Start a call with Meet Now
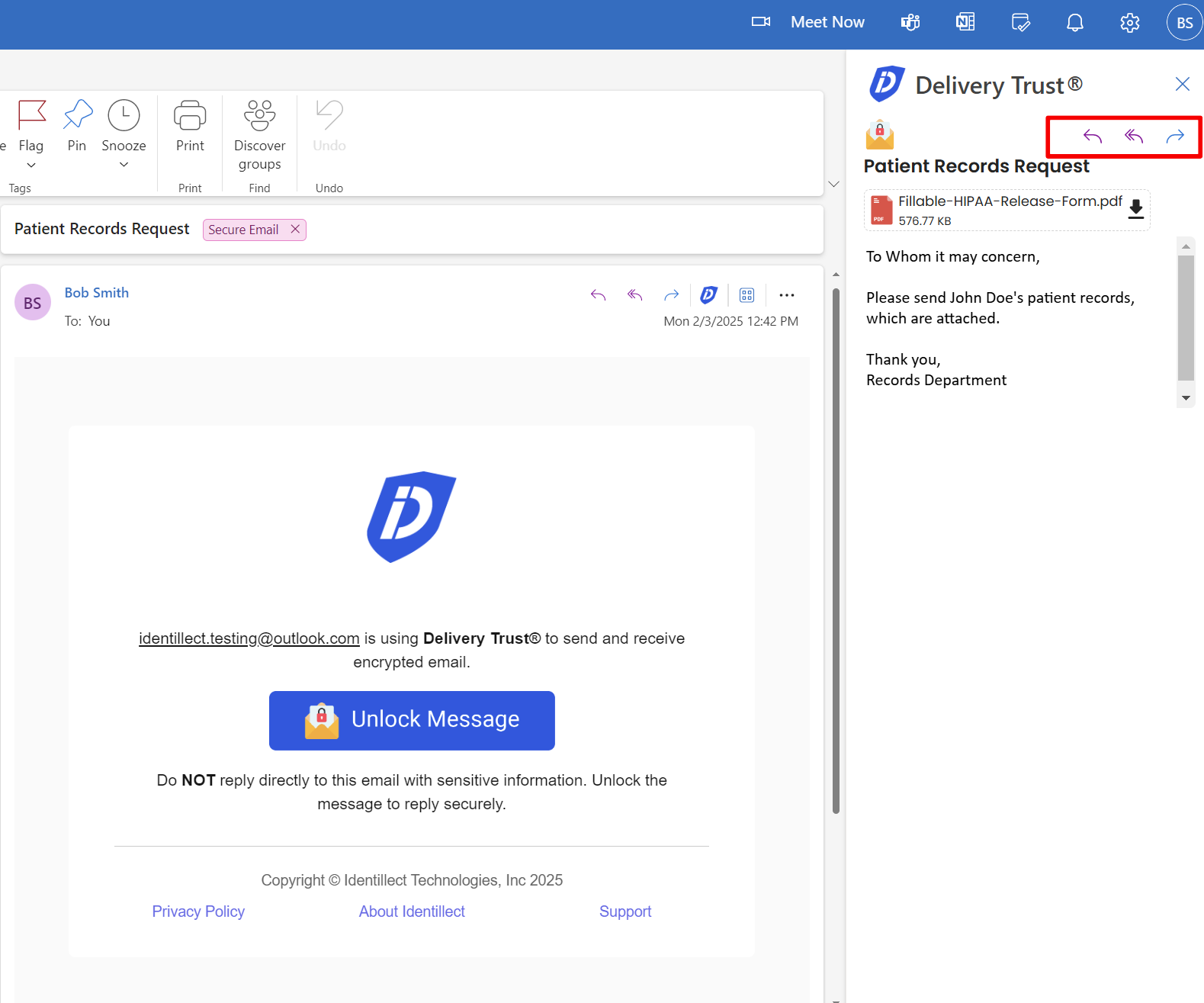Screen dimensions: 1204x1003 [827, 22]
